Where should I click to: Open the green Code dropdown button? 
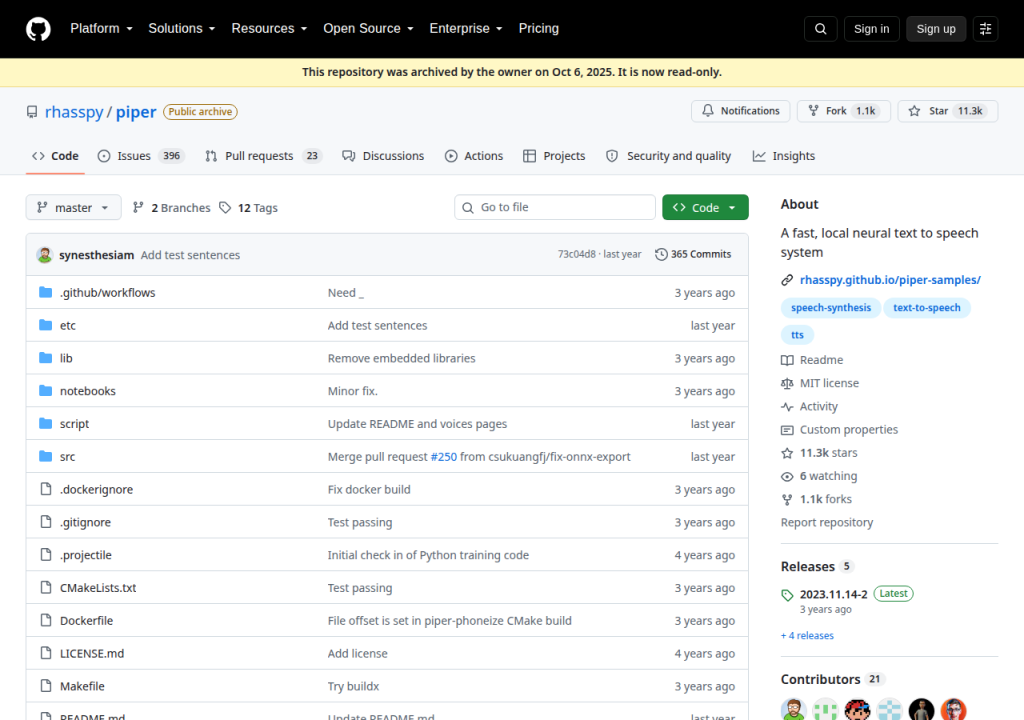[705, 208]
